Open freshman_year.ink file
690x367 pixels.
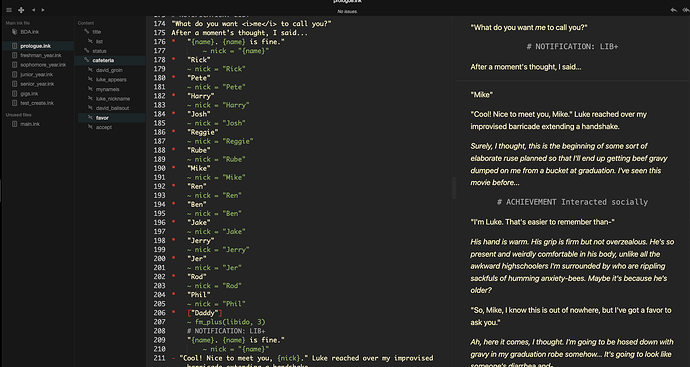40,55
